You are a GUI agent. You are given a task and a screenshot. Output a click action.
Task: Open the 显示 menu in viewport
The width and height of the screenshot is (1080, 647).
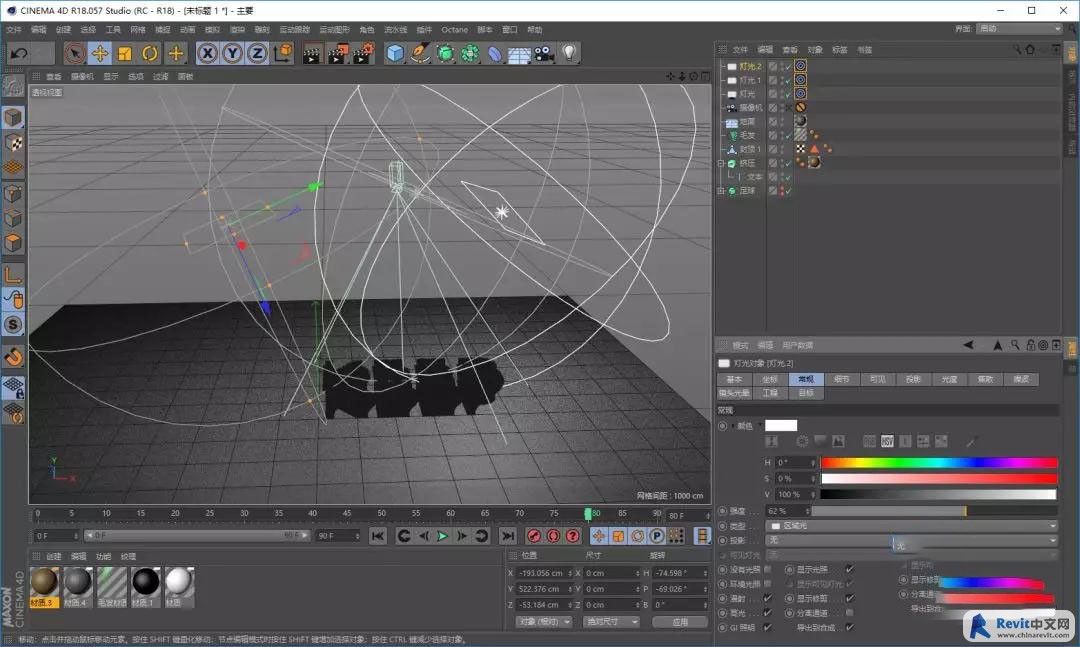point(111,76)
